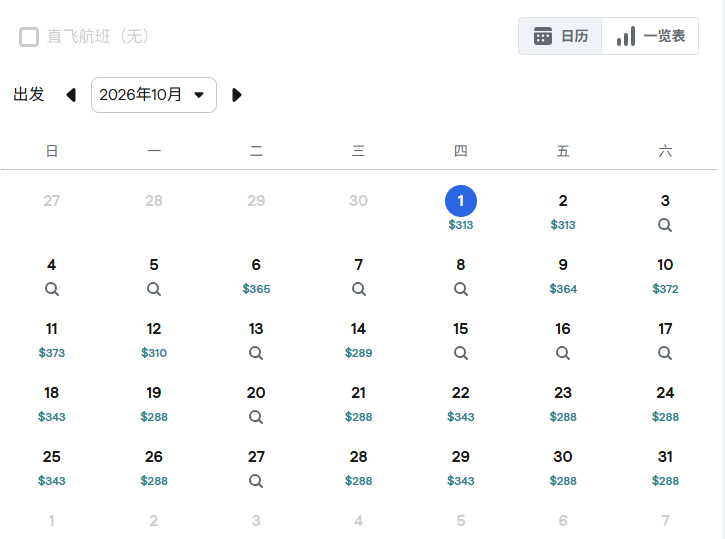
Task: Switch to the 日历 calendar view
Action: point(560,36)
